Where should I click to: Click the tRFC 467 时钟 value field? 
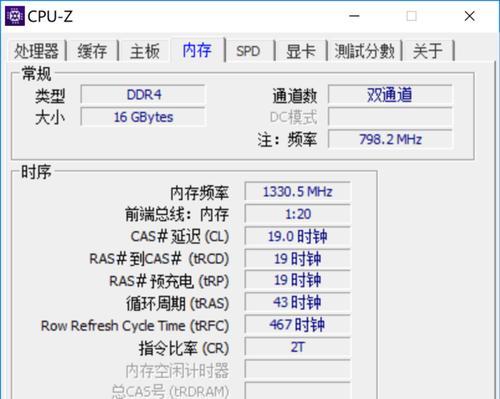click(x=297, y=325)
